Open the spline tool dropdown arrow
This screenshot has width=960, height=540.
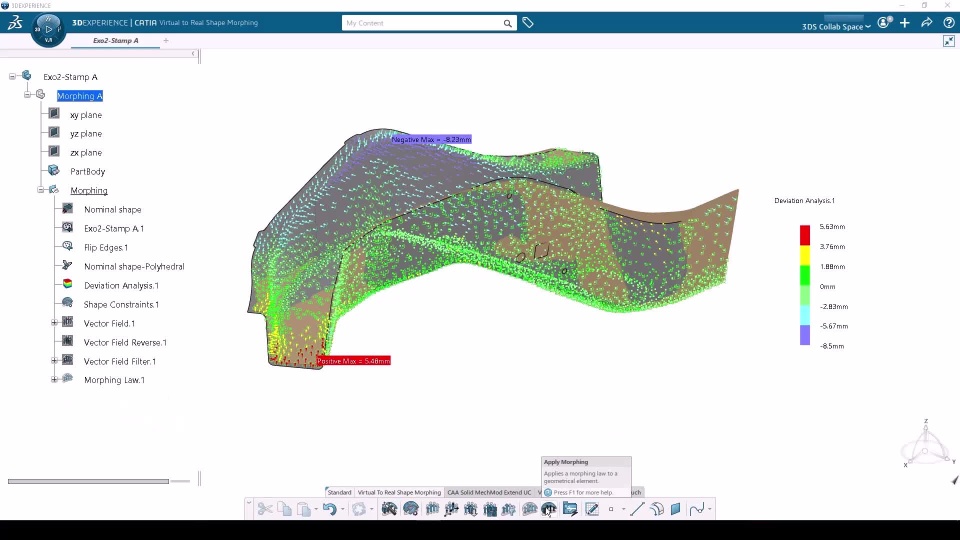tap(710, 509)
